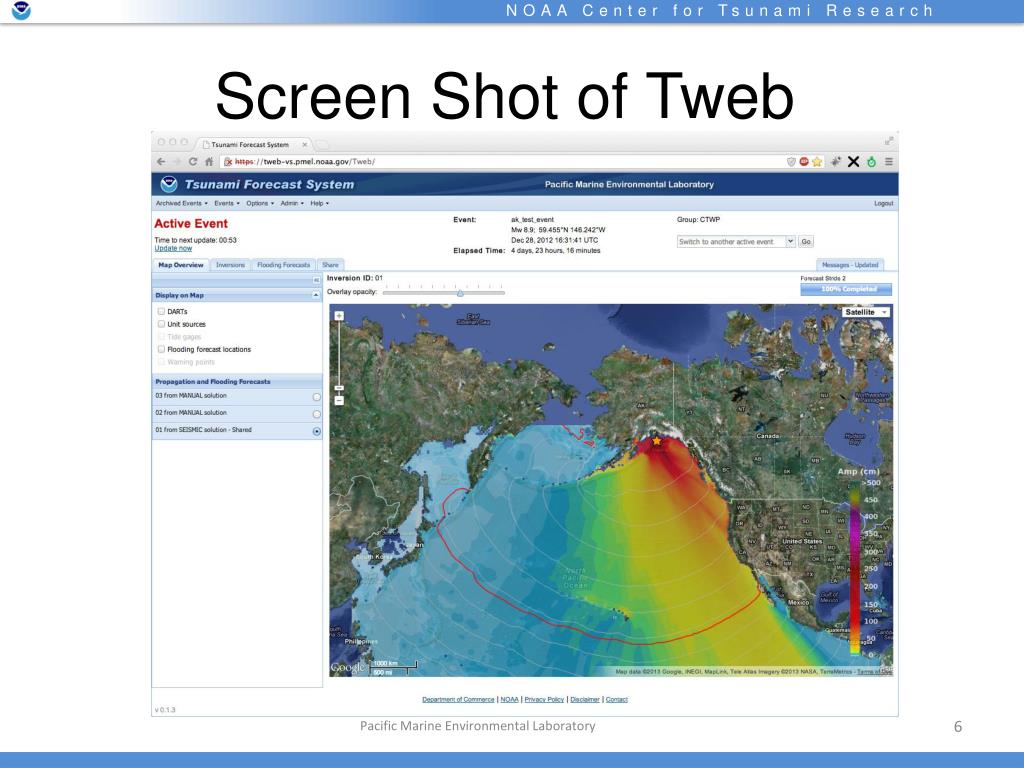The image size is (1024, 768).
Task: Click the NOAA logo in Tsunami Forecast header
Action: pos(169,184)
